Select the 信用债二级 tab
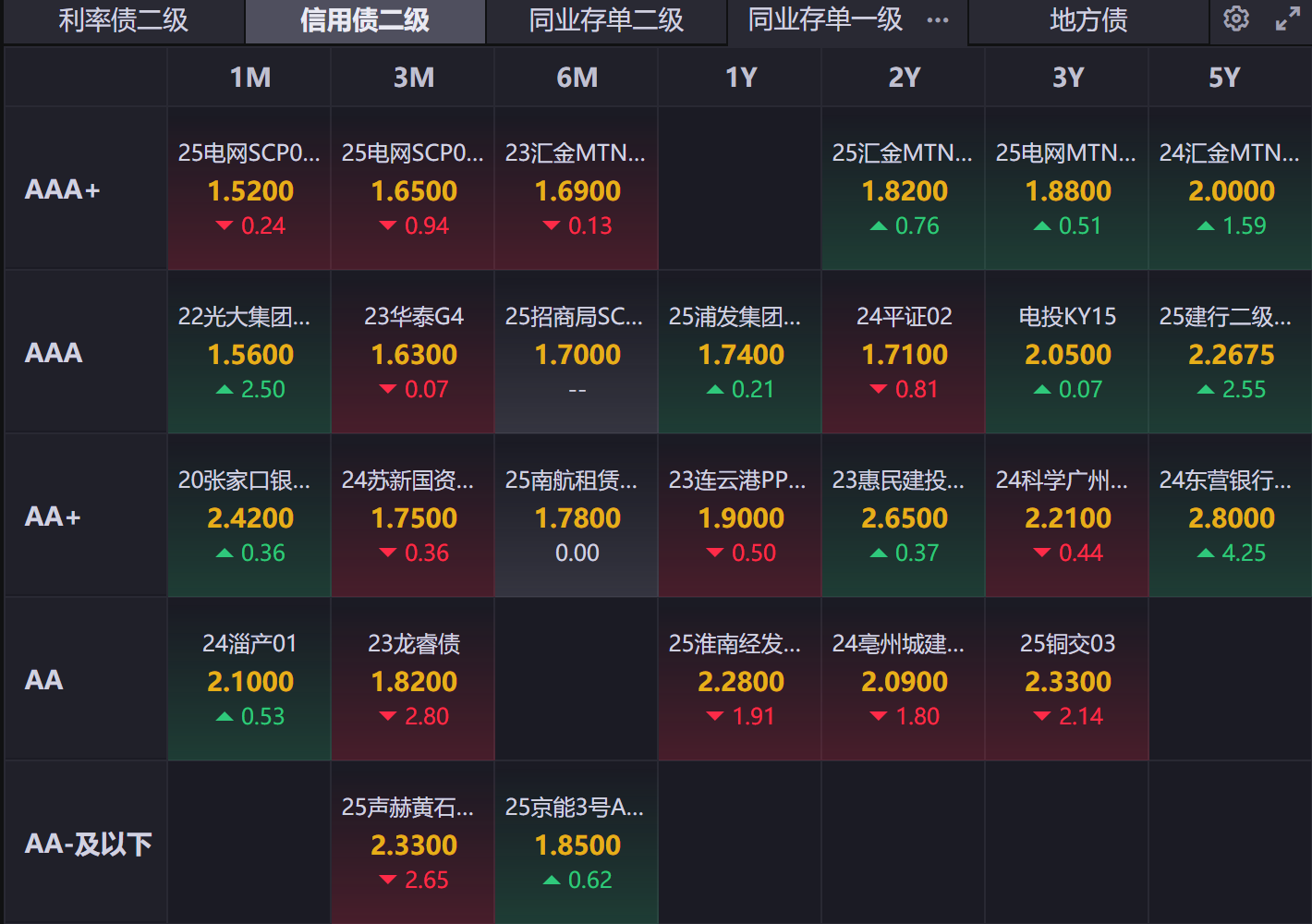The height and width of the screenshot is (924, 1312). 365,20
